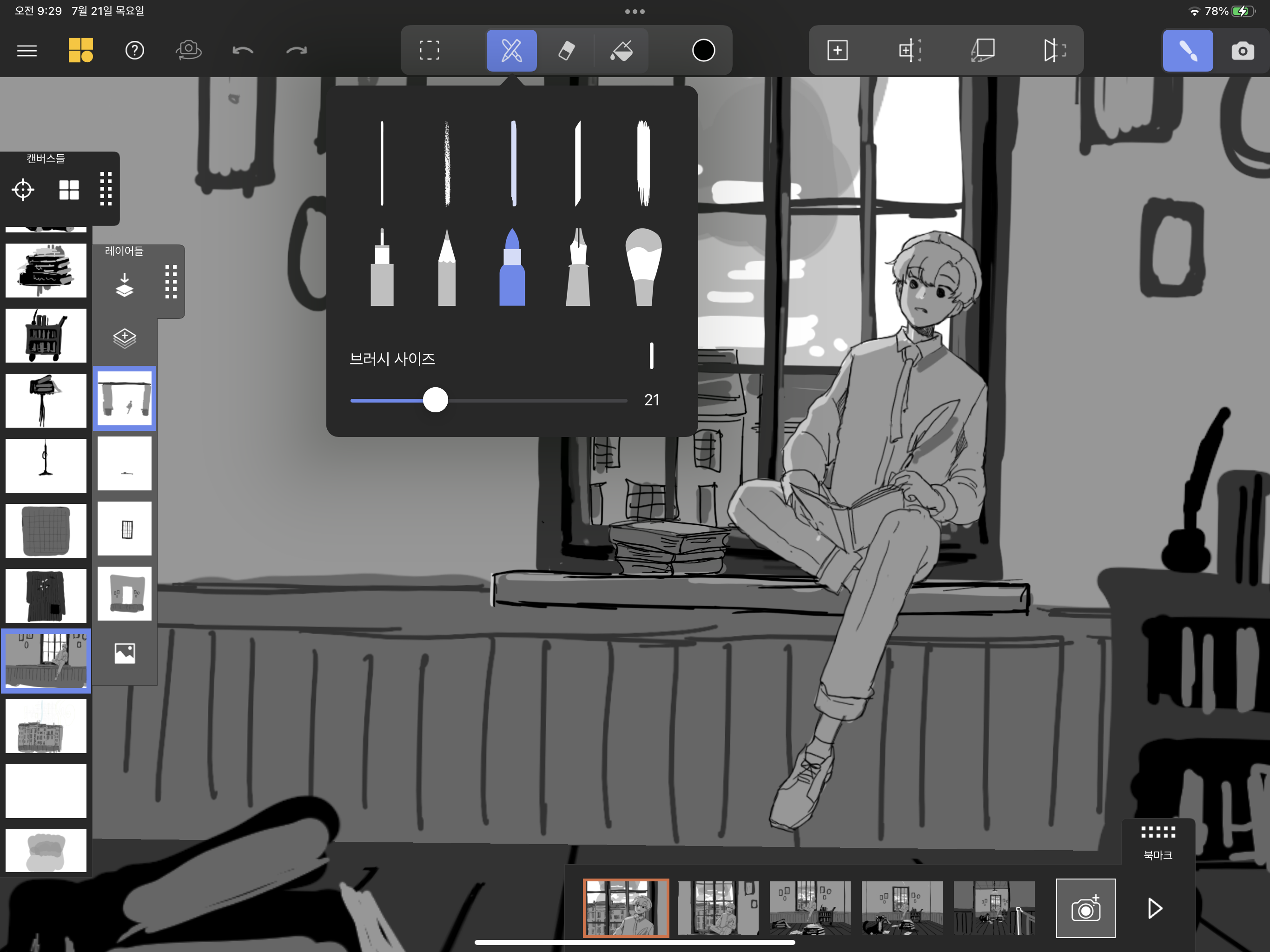Screen dimensions: 1270x952
Task: Open the black color swatch
Action: pos(703,51)
